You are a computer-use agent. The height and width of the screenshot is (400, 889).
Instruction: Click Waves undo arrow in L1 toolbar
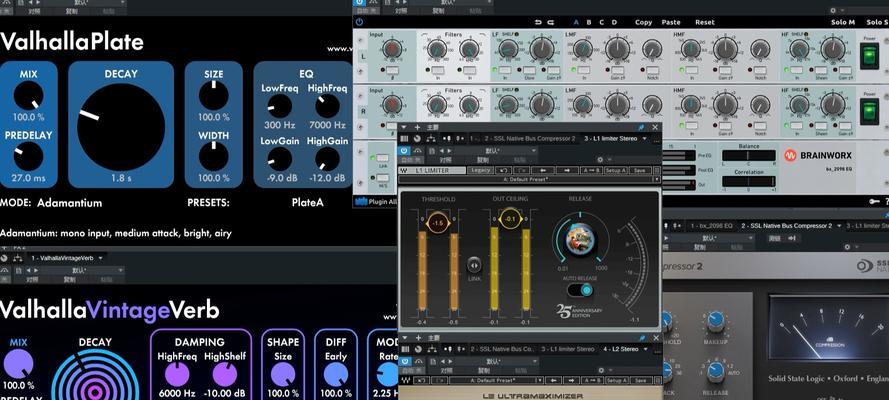pos(503,171)
